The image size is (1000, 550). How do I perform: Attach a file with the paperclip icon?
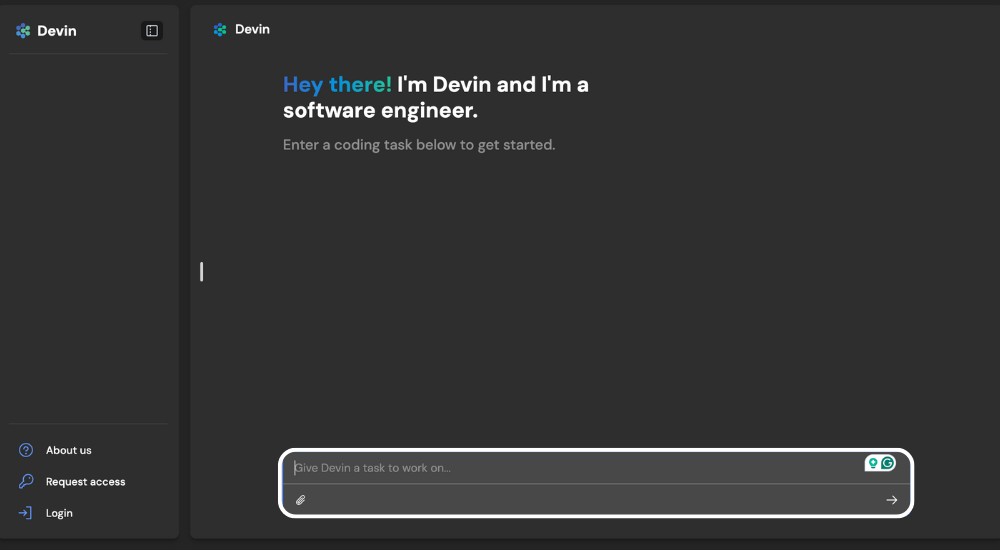point(300,500)
